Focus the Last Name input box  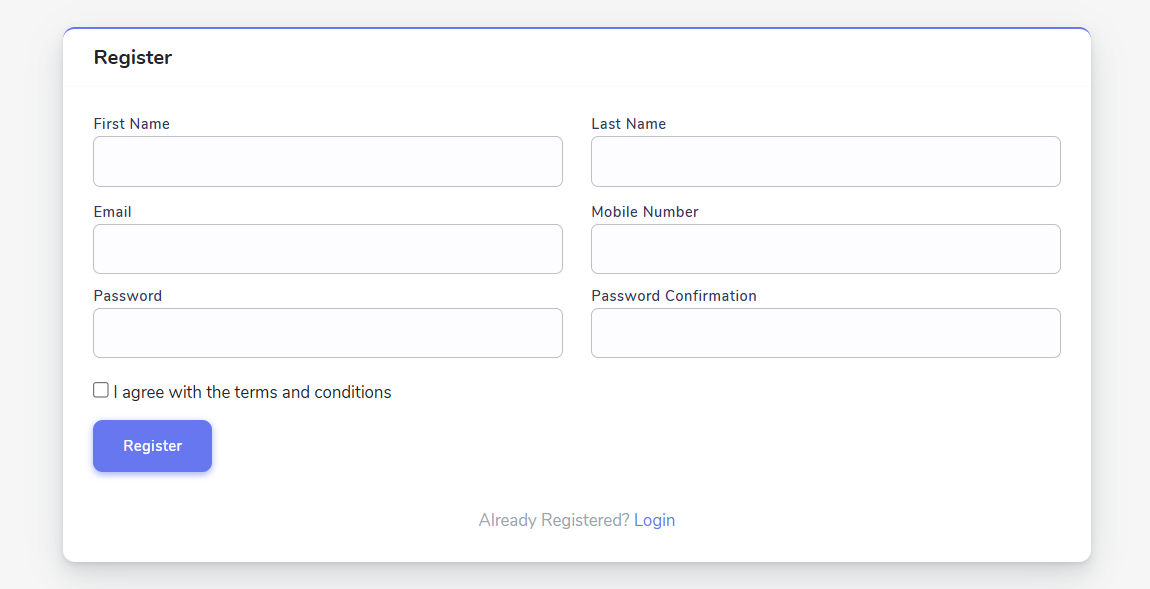pyautogui.click(x=826, y=161)
